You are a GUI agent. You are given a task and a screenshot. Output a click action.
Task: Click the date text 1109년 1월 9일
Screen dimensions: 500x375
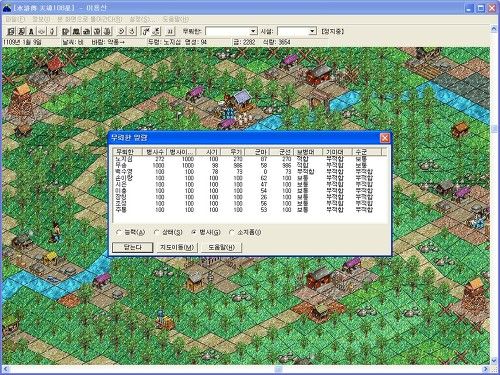click(22, 42)
